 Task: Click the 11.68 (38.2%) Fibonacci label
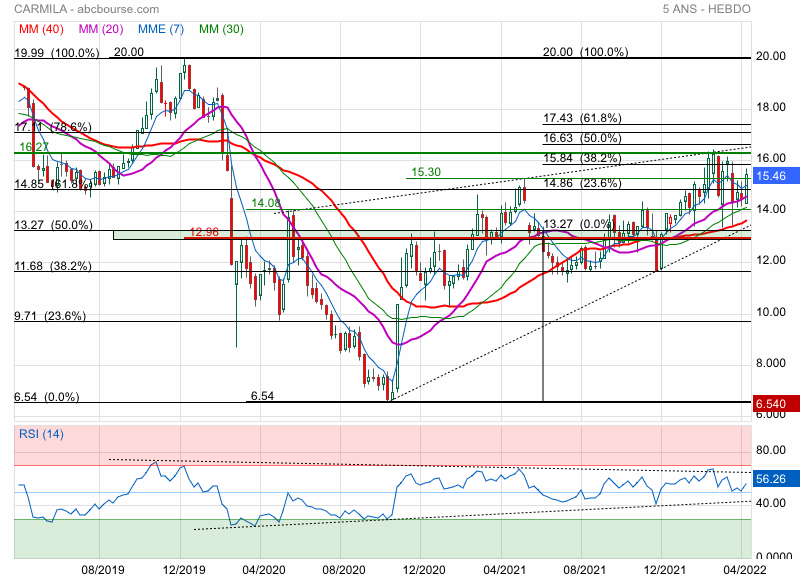point(53,266)
